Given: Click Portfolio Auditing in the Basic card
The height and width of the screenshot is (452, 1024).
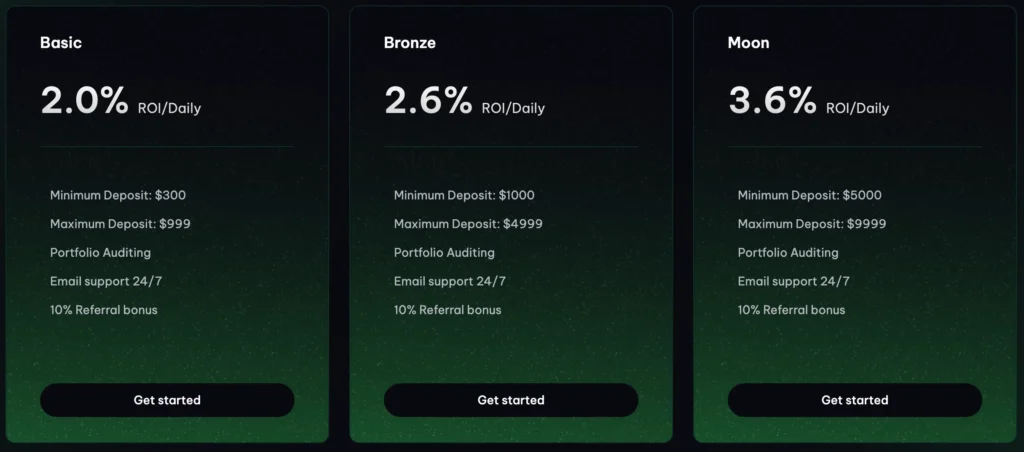Looking at the screenshot, I should tap(100, 253).
